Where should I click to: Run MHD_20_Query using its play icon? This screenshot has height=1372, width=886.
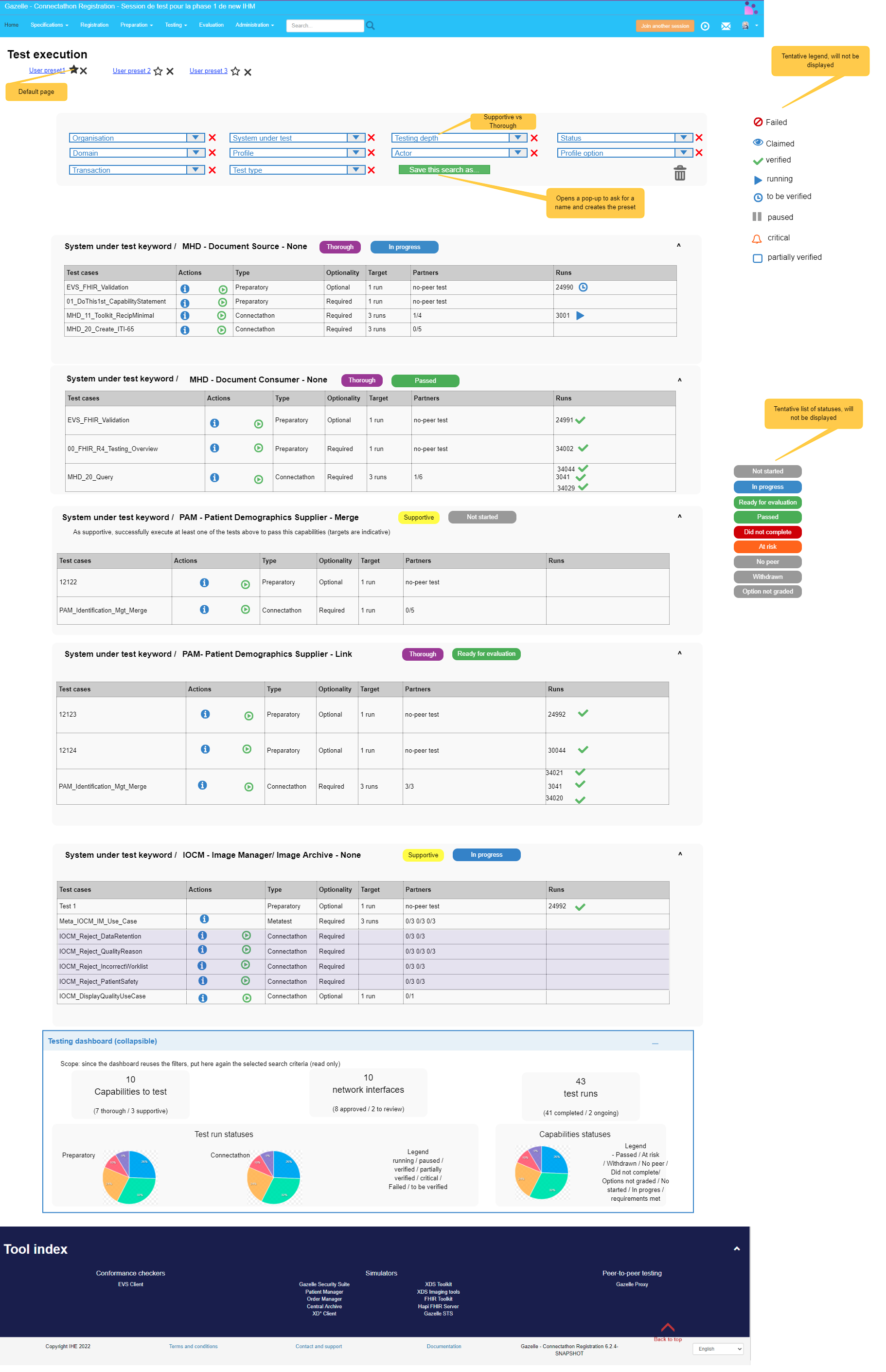(x=259, y=479)
